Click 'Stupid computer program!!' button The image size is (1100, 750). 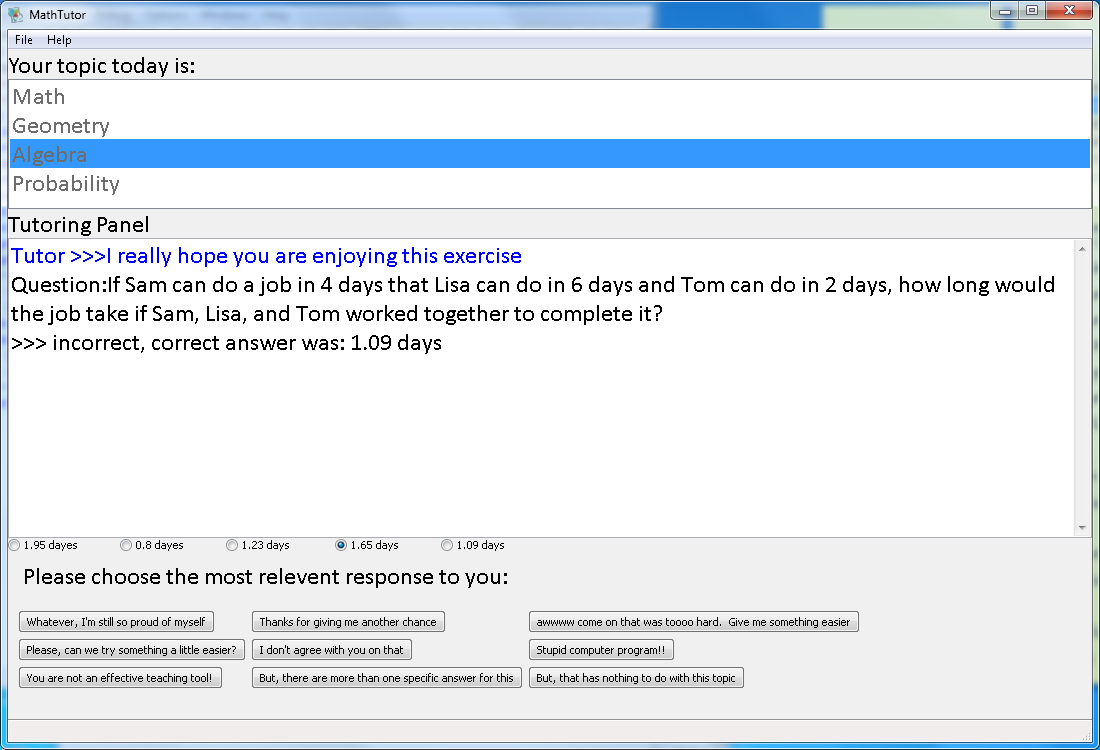(x=601, y=650)
